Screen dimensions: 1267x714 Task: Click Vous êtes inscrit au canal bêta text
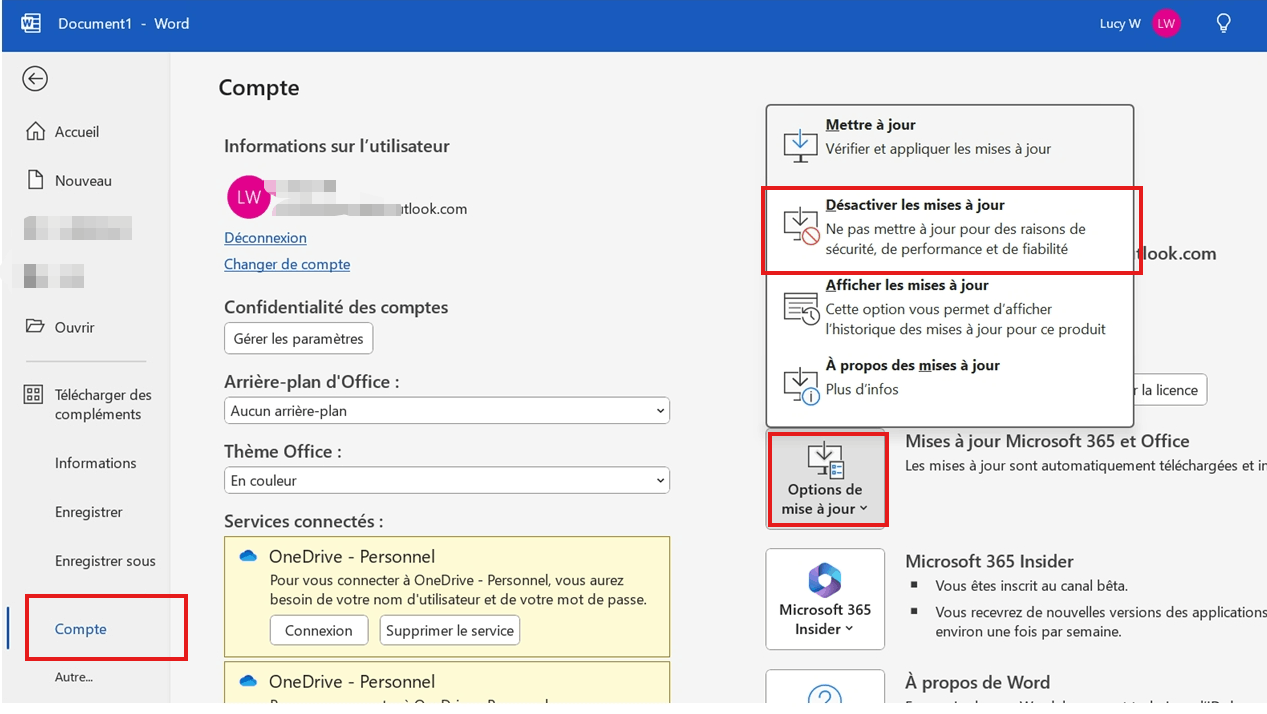tap(1034, 586)
